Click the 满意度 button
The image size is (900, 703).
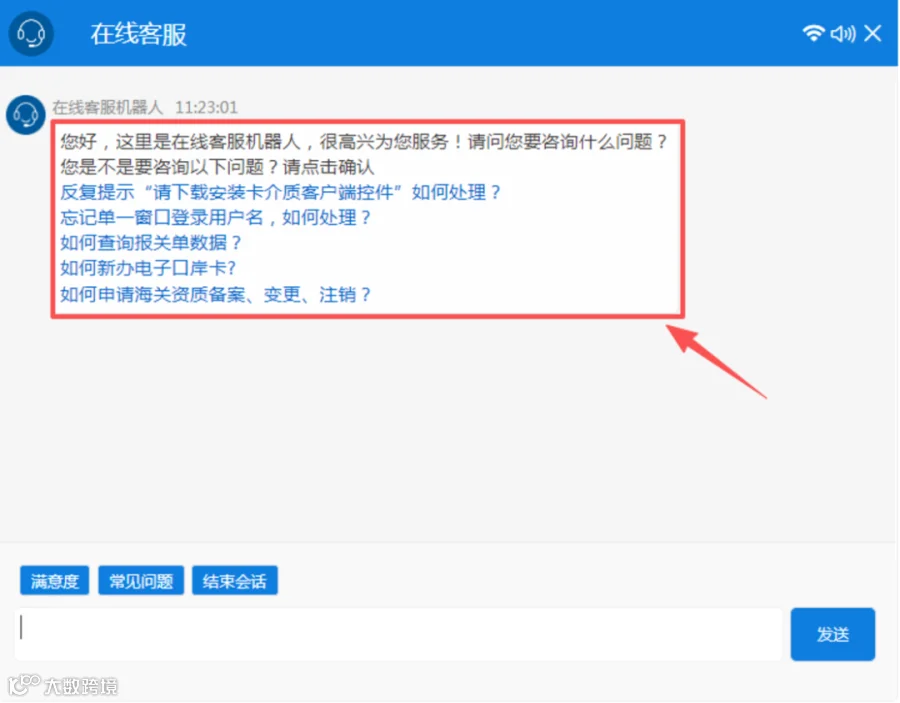(x=55, y=581)
